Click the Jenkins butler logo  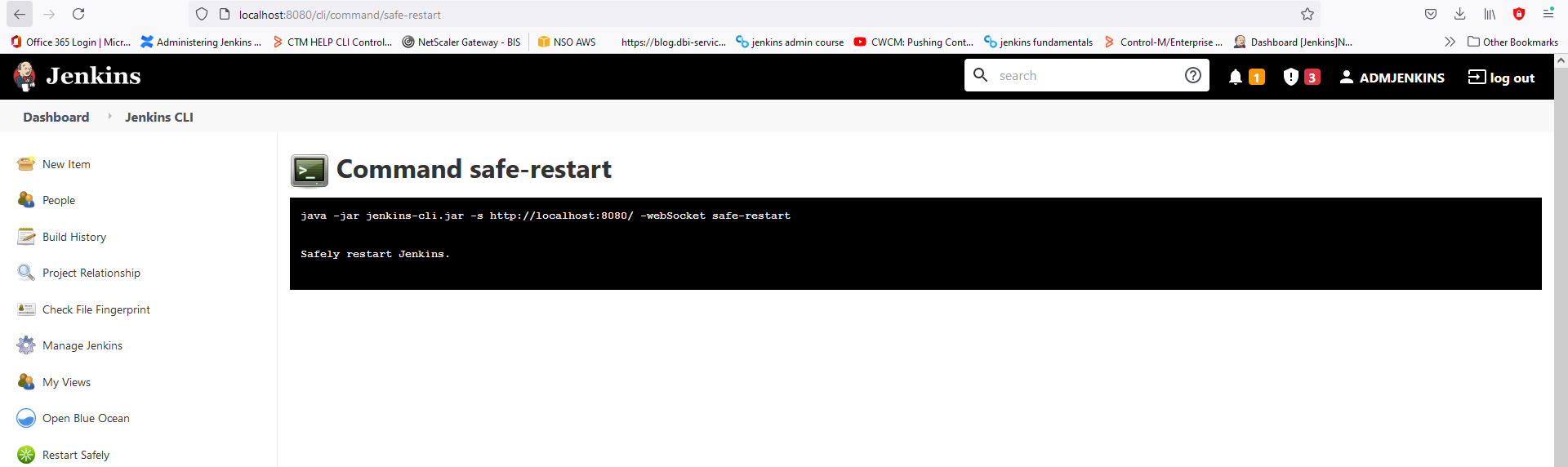point(24,76)
